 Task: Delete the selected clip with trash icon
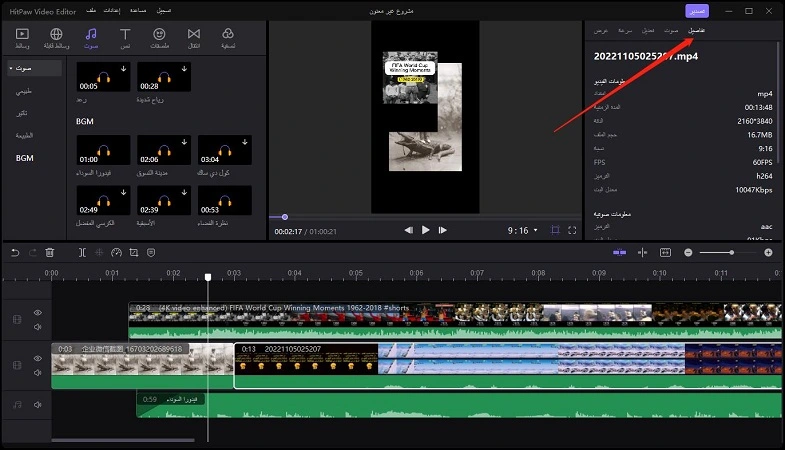point(50,253)
